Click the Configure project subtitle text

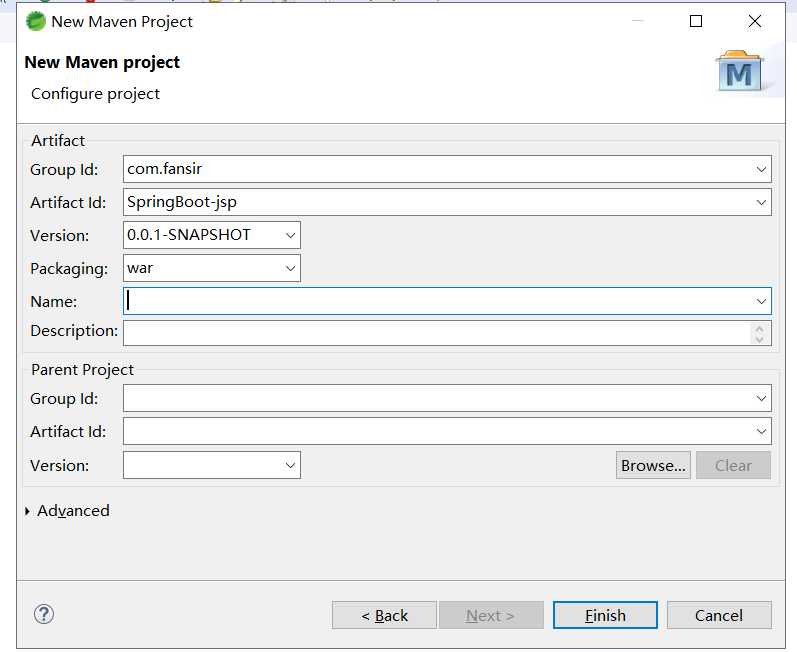click(95, 94)
